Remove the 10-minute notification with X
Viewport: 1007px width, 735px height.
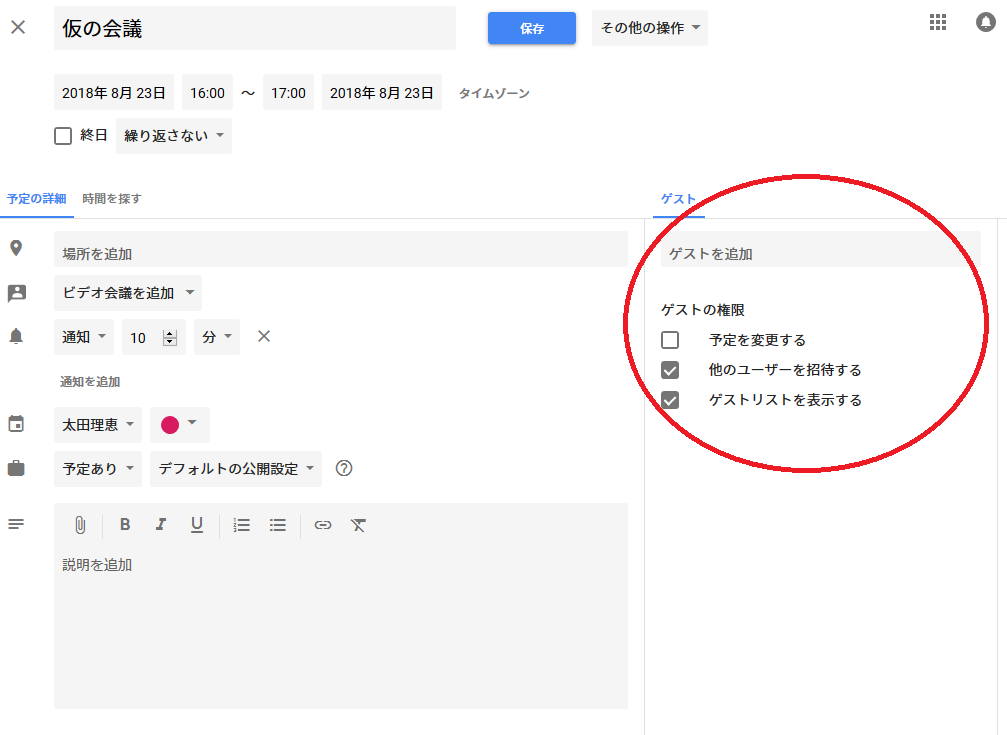pyautogui.click(x=264, y=336)
